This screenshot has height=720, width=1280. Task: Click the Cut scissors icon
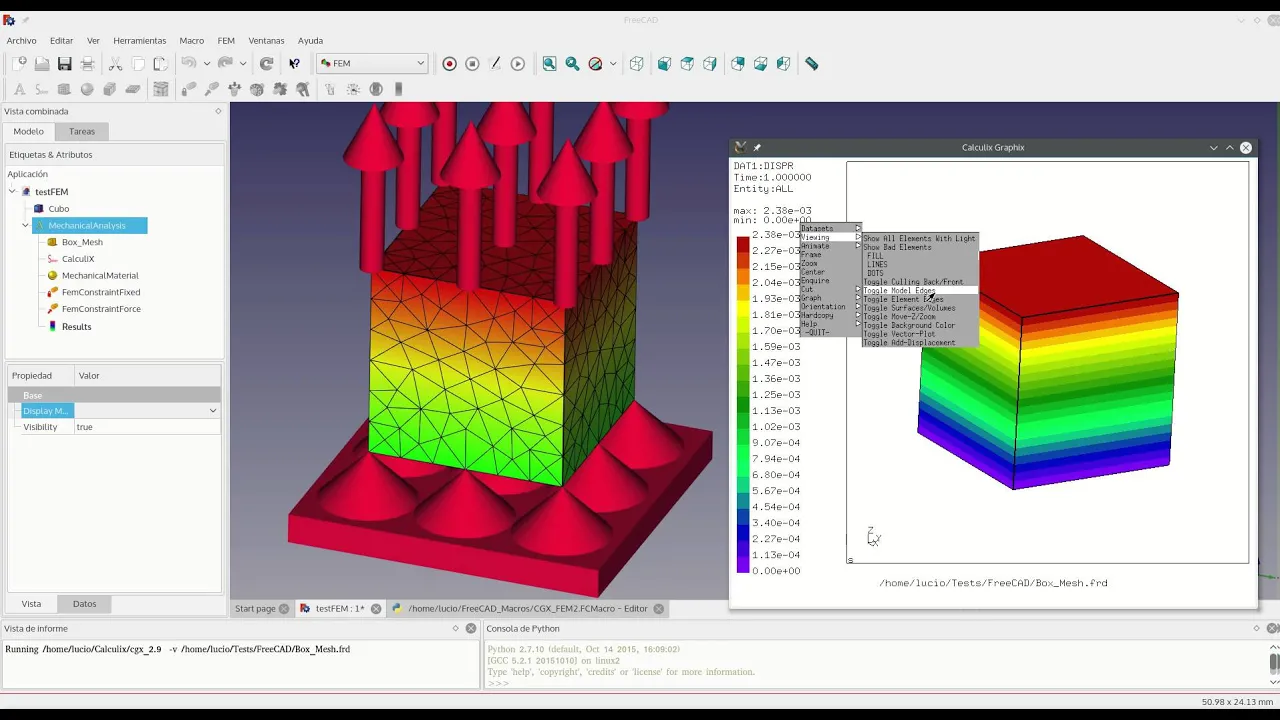pos(115,63)
